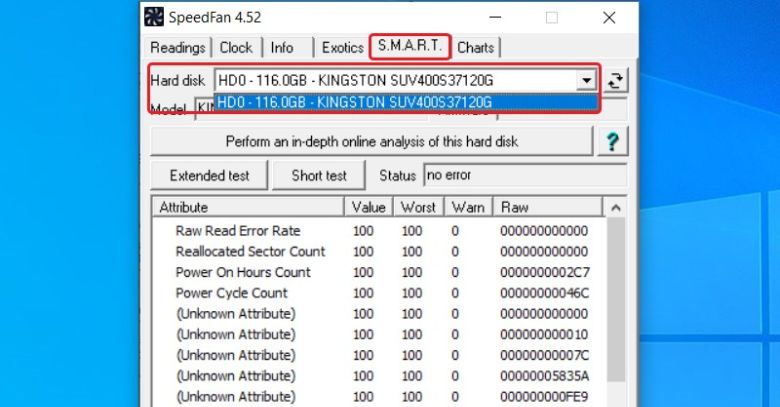Click the attribute list scroll up arrow
This screenshot has height=407, width=780.
tap(616, 207)
